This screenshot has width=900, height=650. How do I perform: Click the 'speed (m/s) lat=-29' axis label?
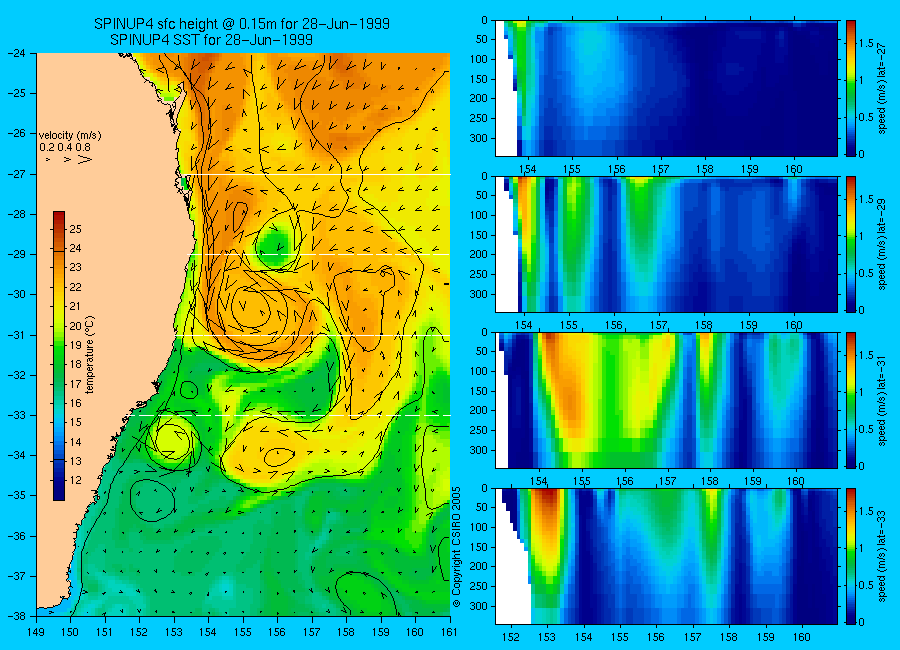[882, 245]
